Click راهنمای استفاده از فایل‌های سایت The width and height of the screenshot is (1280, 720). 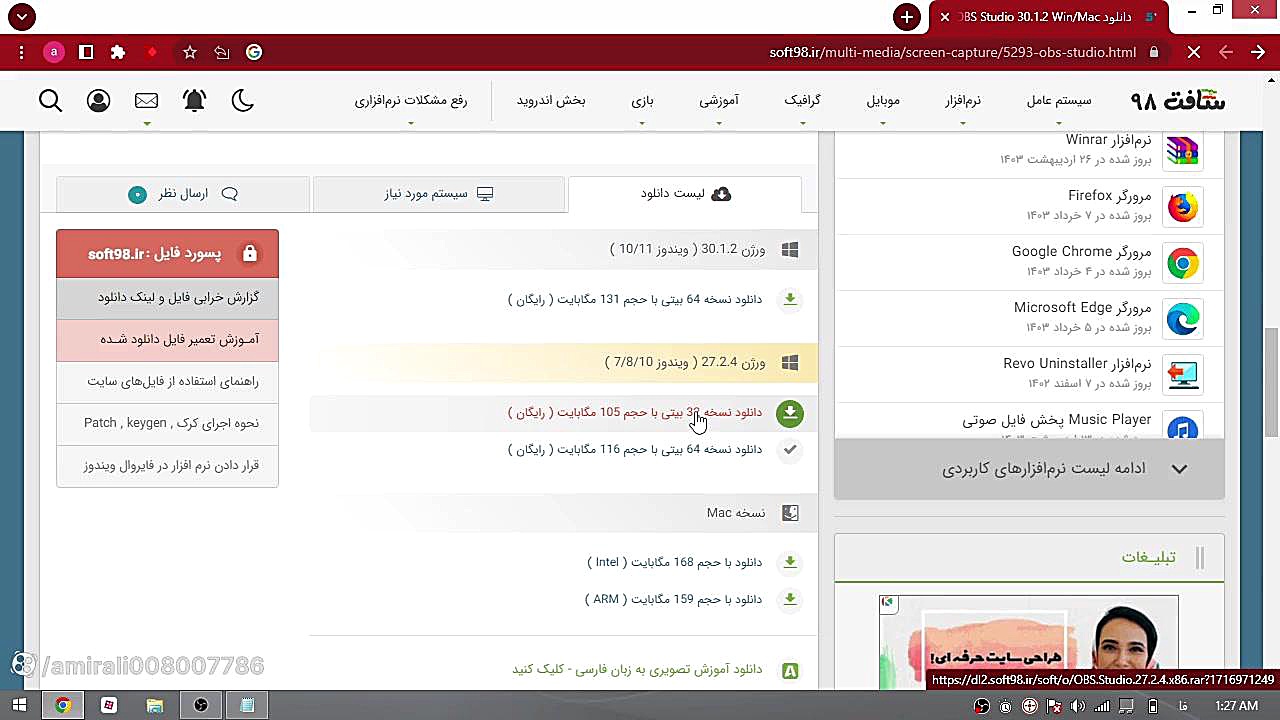coord(168,382)
